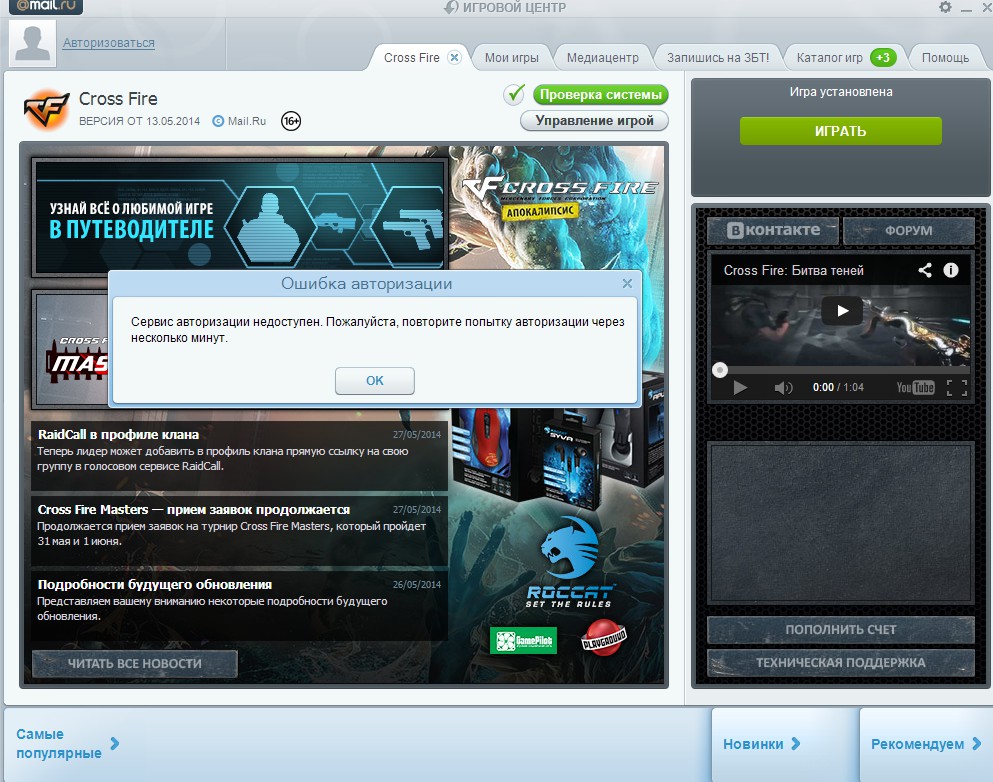Click the video share icon
This screenshot has width=993, height=782.
pyautogui.click(x=925, y=270)
